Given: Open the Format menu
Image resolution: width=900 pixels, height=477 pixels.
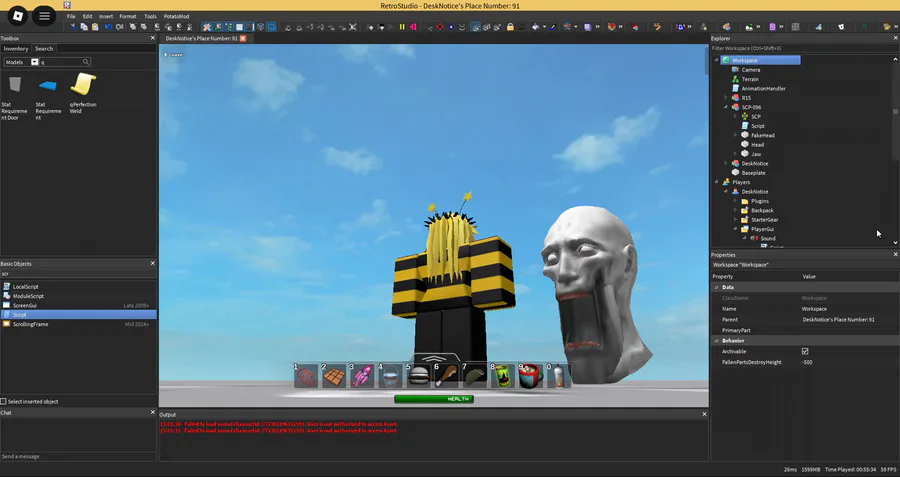Looking at the screenshot, I should pyautogui.click(x=128, y=16).
